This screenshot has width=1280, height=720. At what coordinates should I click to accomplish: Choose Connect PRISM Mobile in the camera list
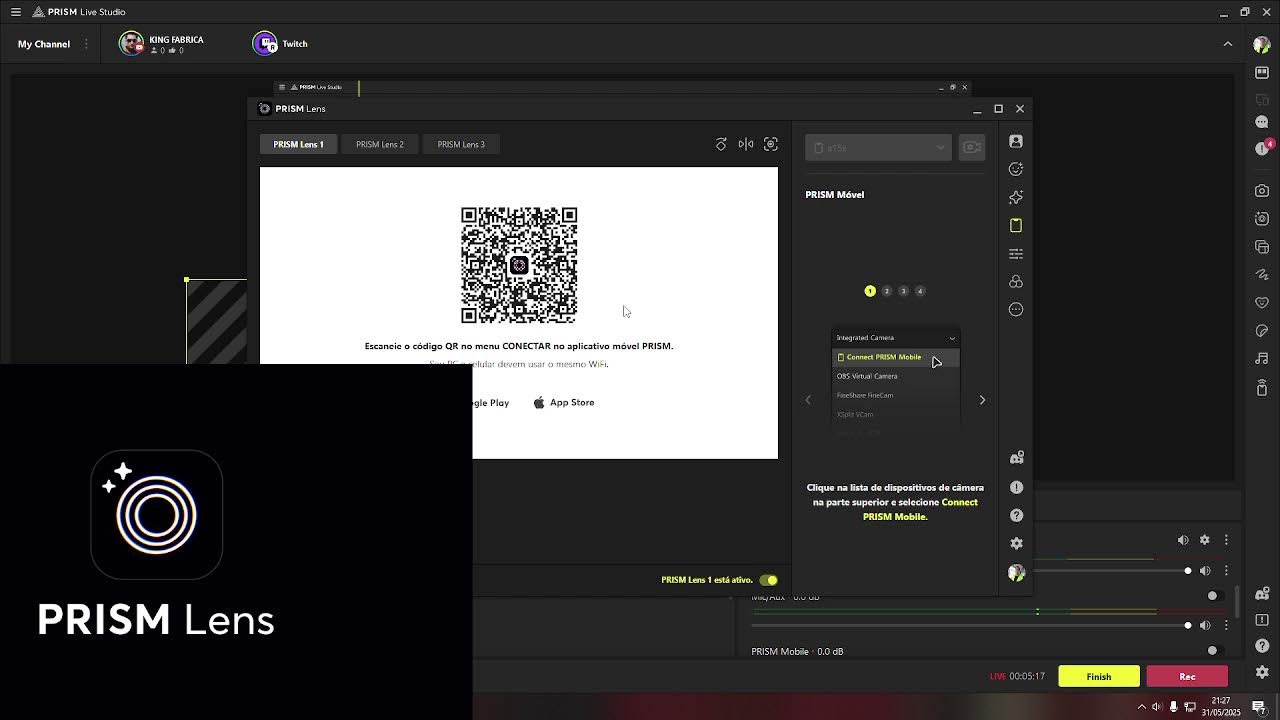click(895, 357)
